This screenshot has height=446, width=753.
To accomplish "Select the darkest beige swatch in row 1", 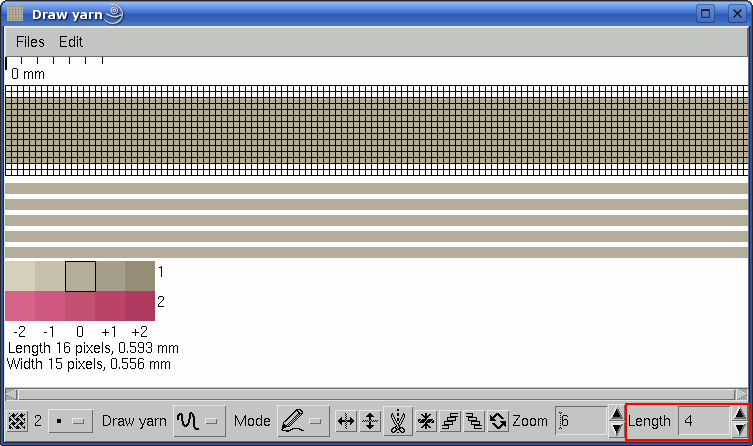I will pos(140,276).
